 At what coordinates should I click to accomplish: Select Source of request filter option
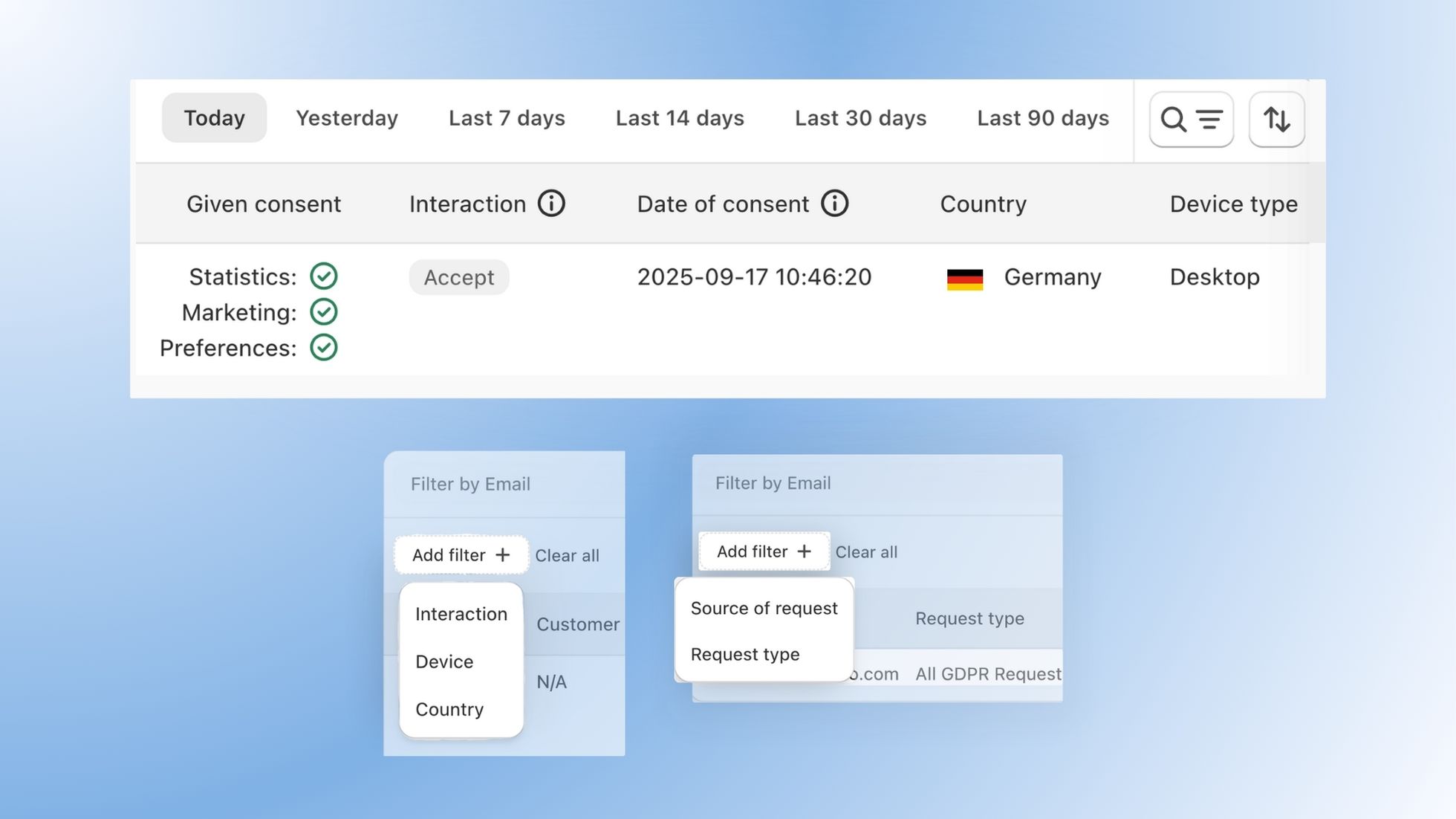[x=764, y=608]
